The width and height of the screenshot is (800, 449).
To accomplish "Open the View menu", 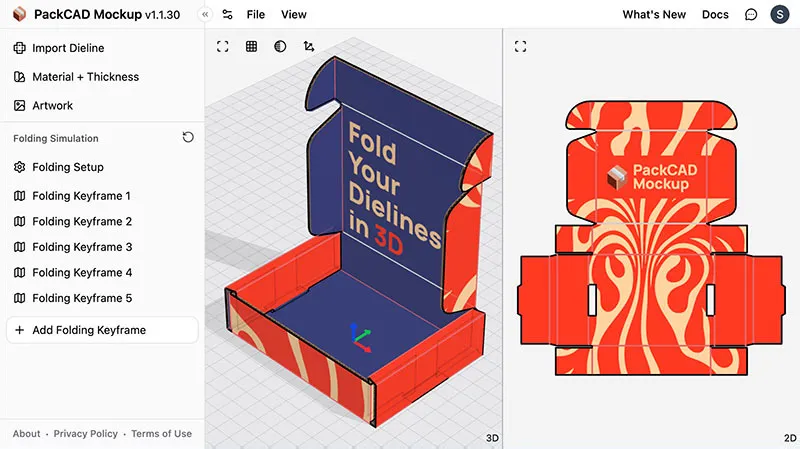I will (294, 15).
